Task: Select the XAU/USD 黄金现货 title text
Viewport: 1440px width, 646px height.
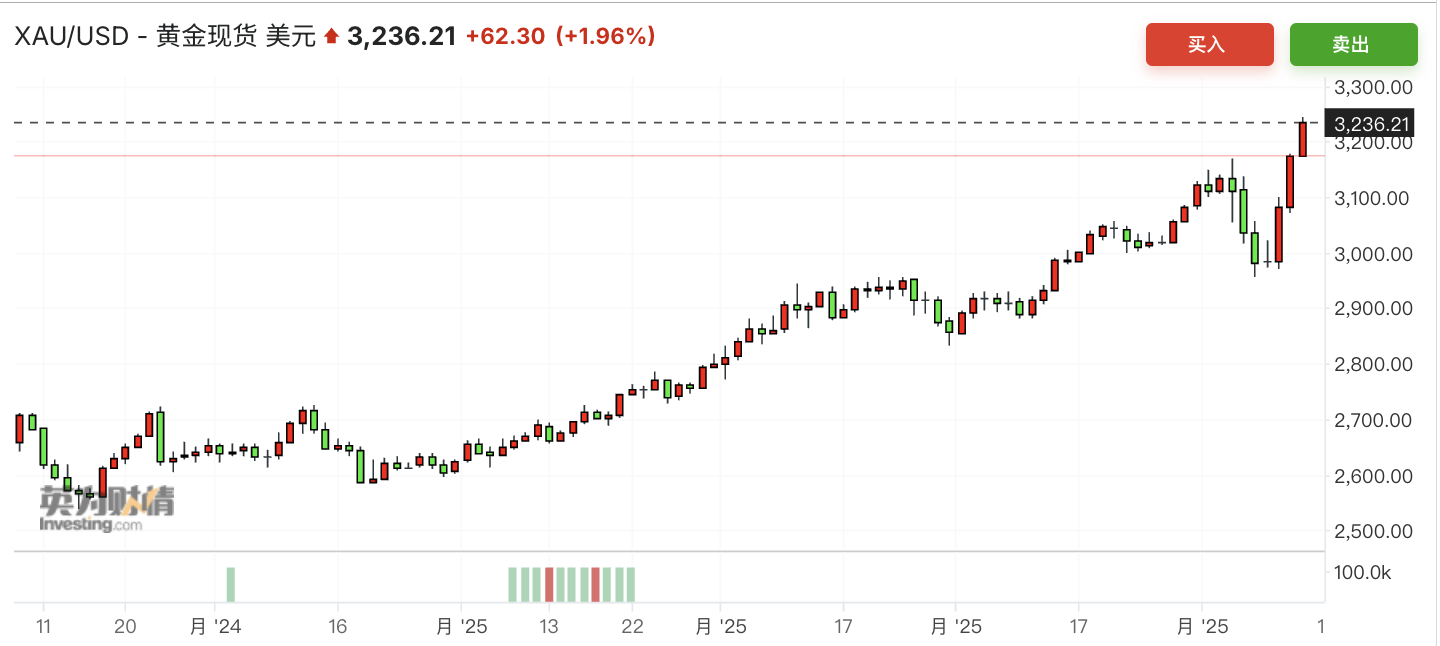Action: [x=163, y=37]
